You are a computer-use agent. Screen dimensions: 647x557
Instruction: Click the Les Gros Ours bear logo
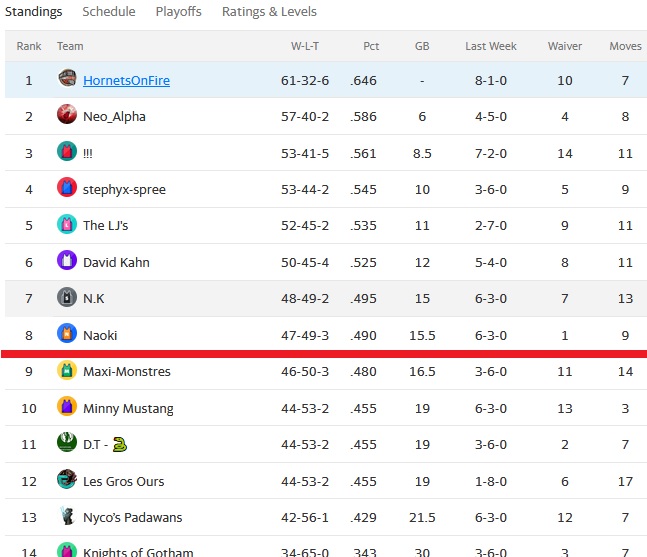pyautogui.click(x=67, y=479)
